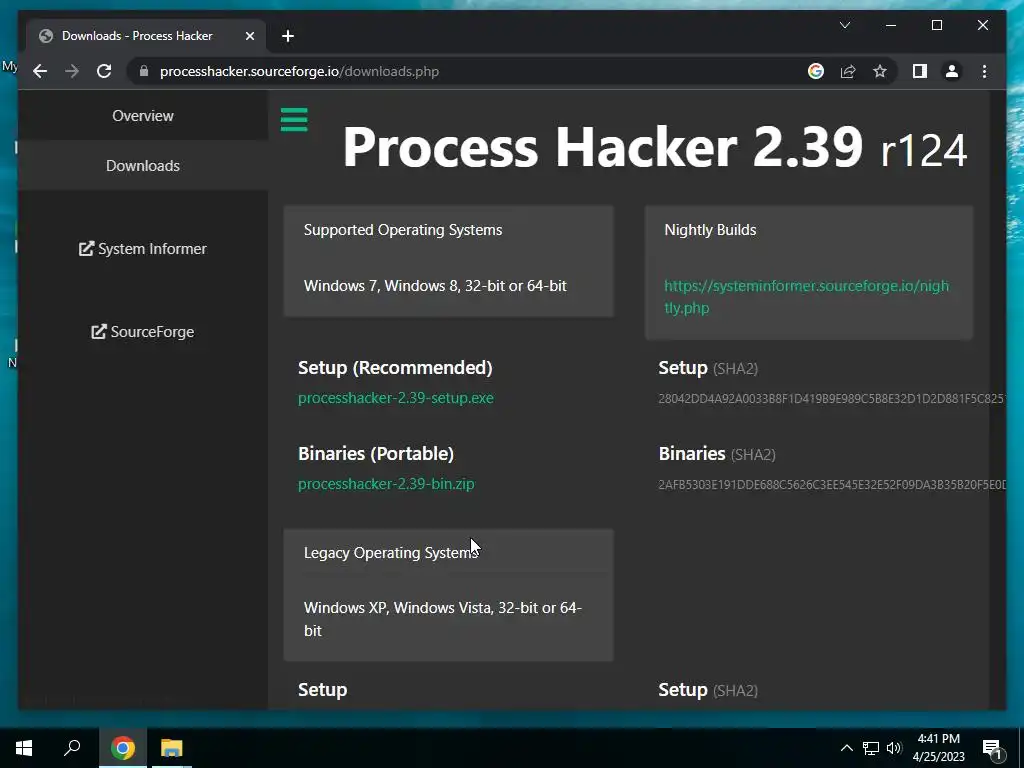
Task: Click the taskbar clock showing 4:41 PM
Action: tap(938, 748)
